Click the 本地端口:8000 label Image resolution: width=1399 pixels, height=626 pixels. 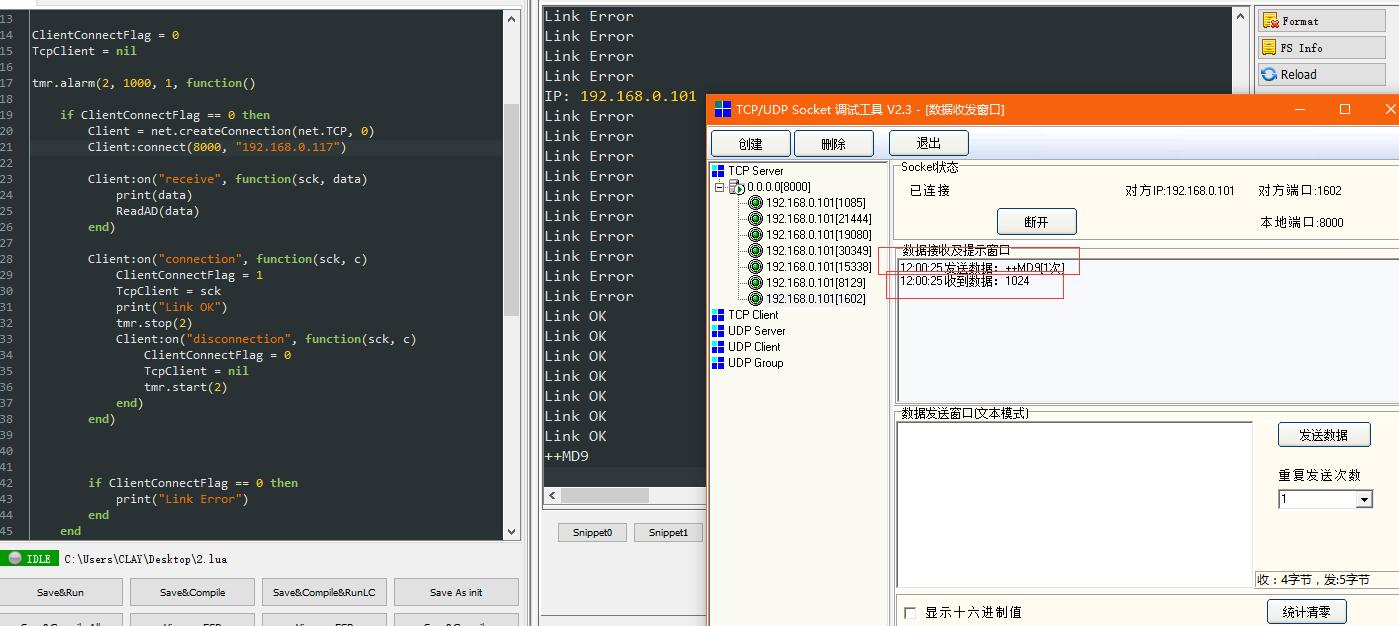(x=1302, y=222)
